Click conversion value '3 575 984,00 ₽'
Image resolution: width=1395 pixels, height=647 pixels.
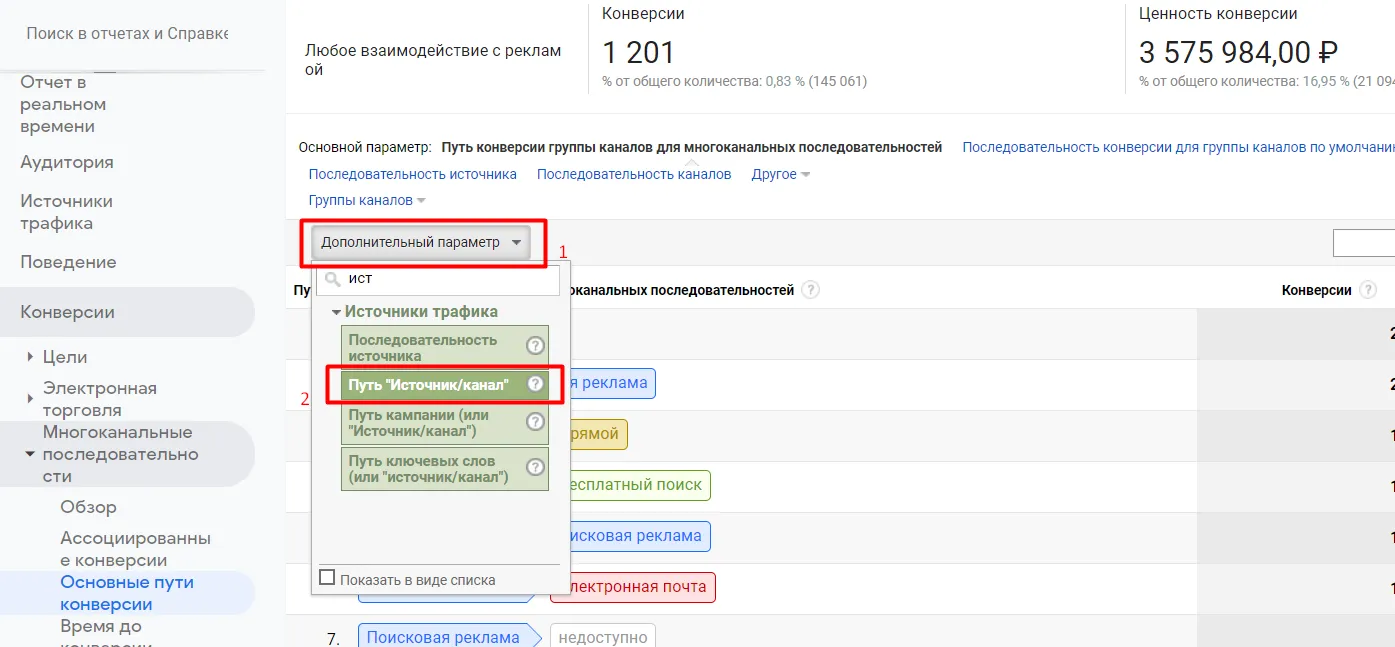[1238, 52]
